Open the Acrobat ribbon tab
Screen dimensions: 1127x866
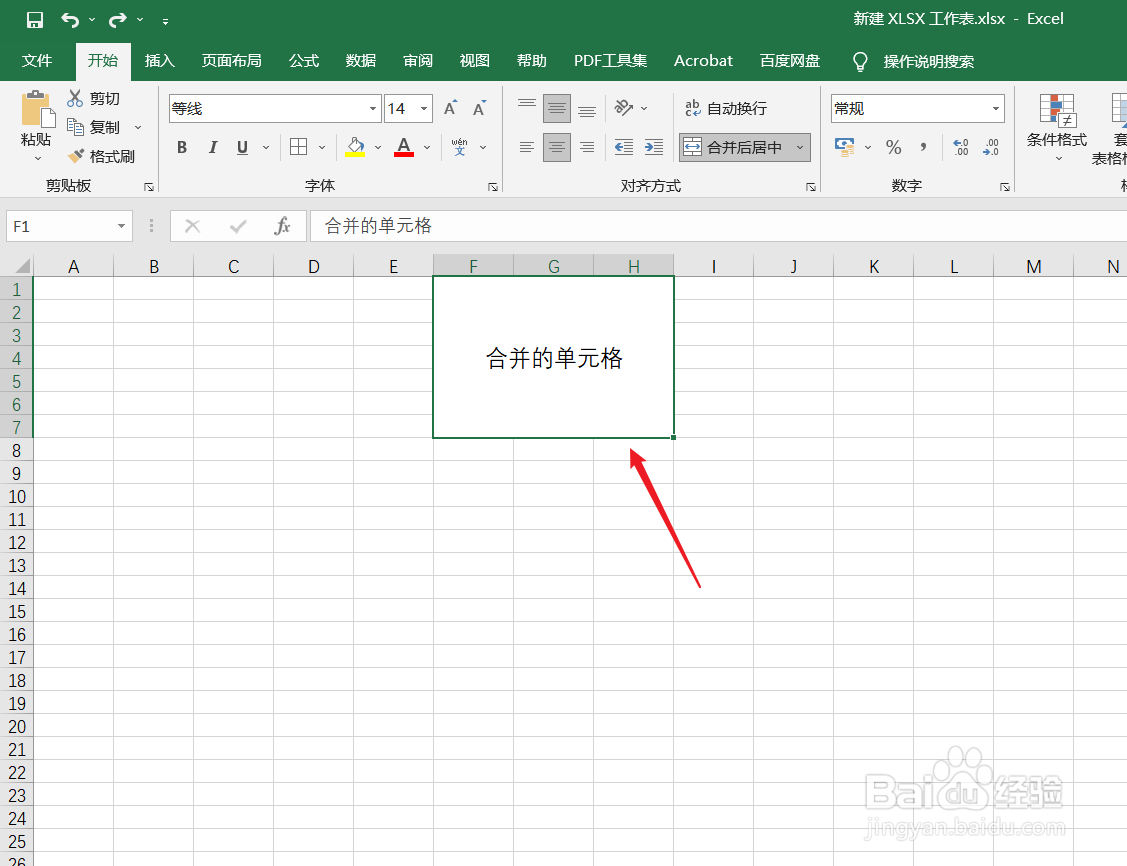coord(703,61)
